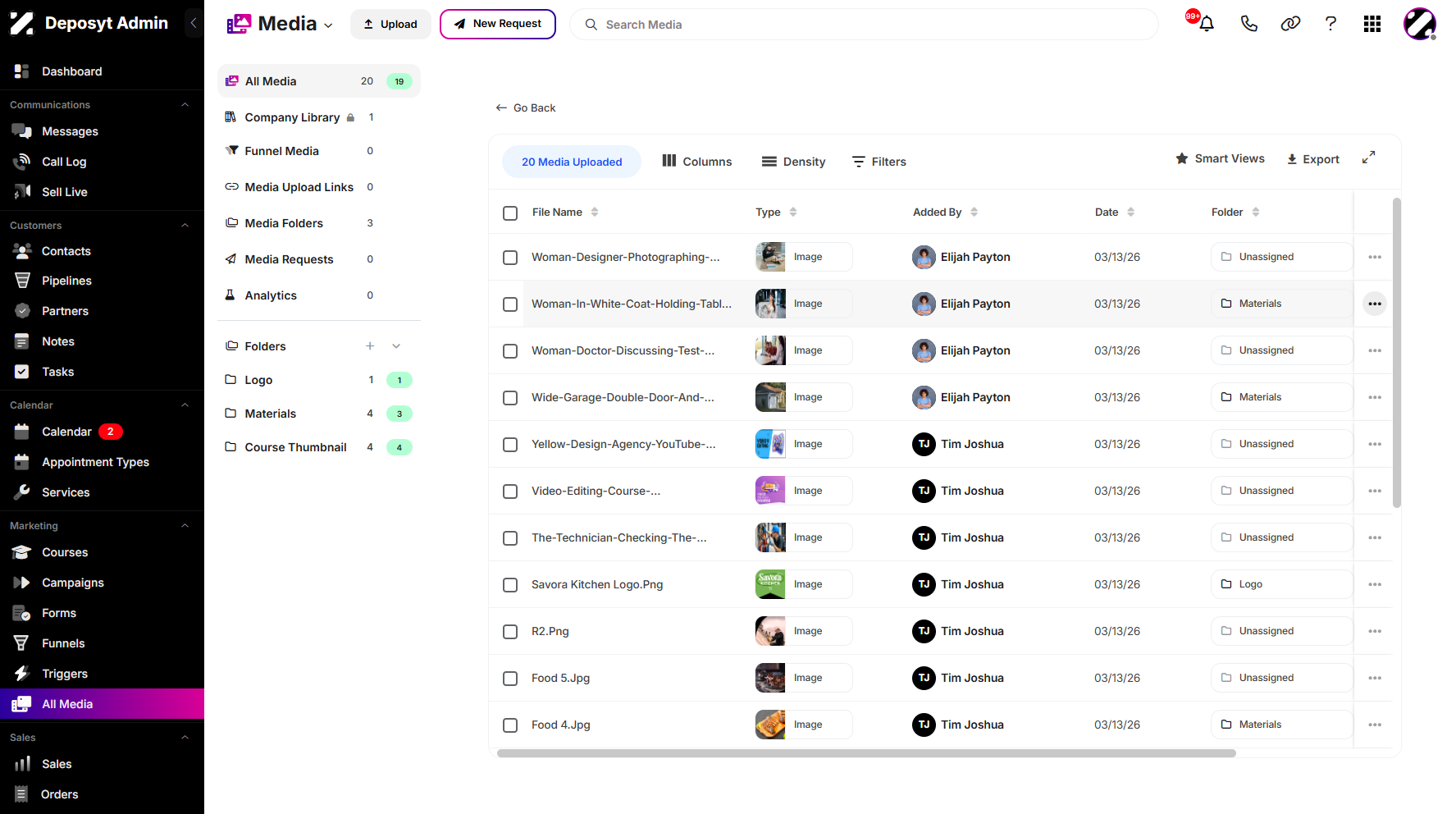Toggle select-all checkbox in table header
The width and height of the screenshot is (1456, 814).
click(x=510, y=213)
